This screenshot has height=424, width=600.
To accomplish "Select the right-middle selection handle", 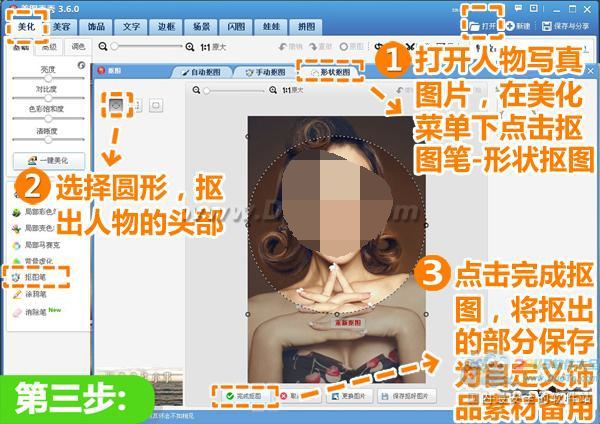I will click(427, 225).
